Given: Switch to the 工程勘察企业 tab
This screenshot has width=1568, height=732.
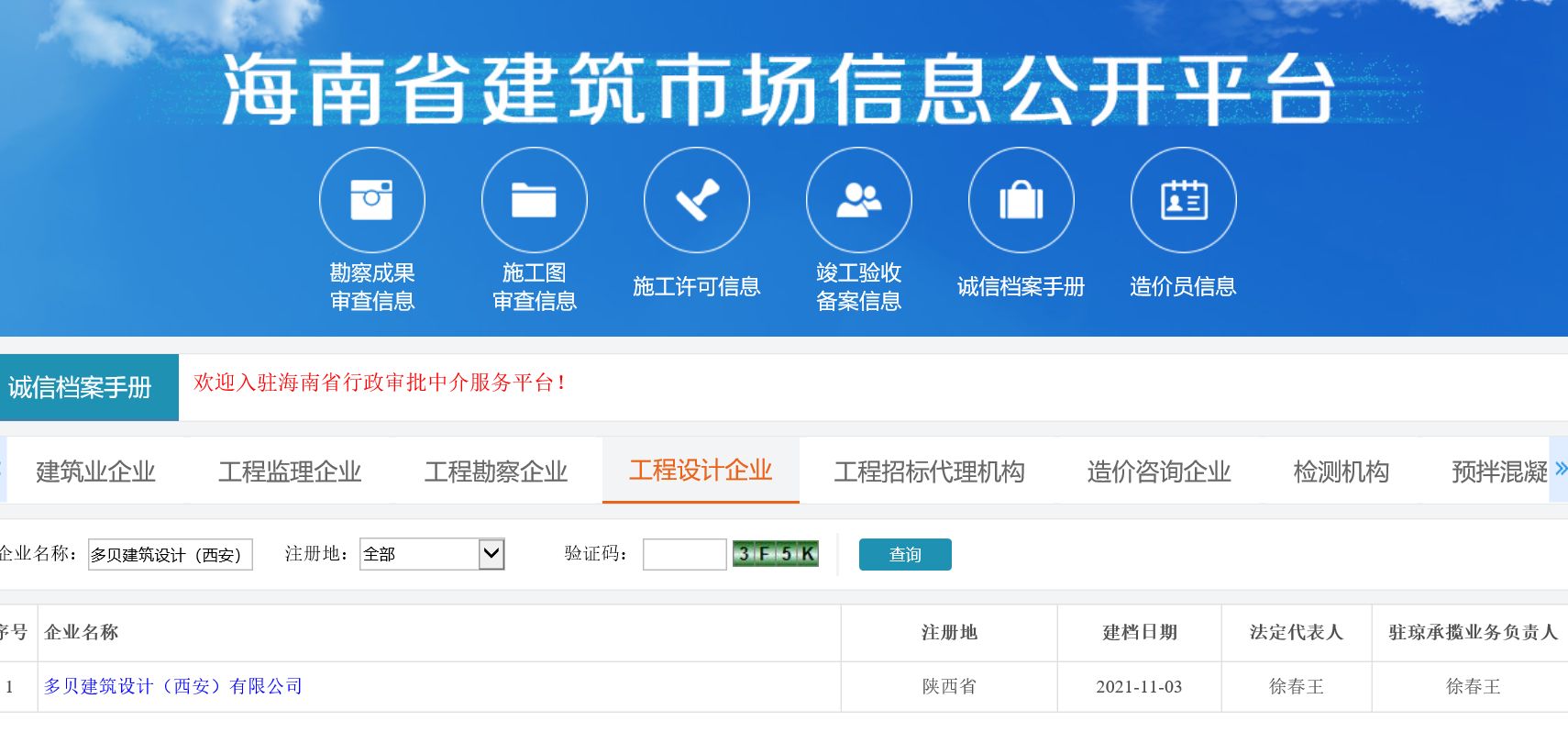Looking at the screenshot, I should 496,471.
